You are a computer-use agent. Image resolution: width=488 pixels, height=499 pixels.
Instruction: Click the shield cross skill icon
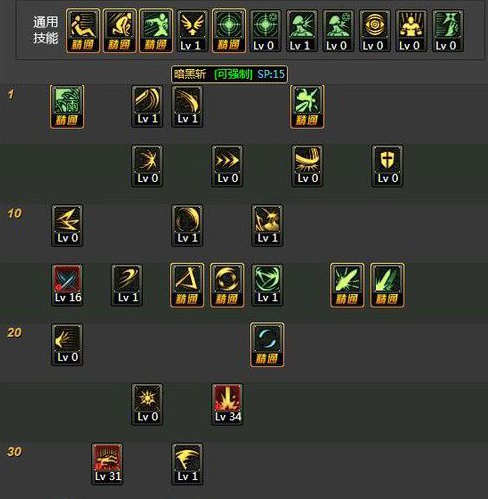(x=387, y=166)
